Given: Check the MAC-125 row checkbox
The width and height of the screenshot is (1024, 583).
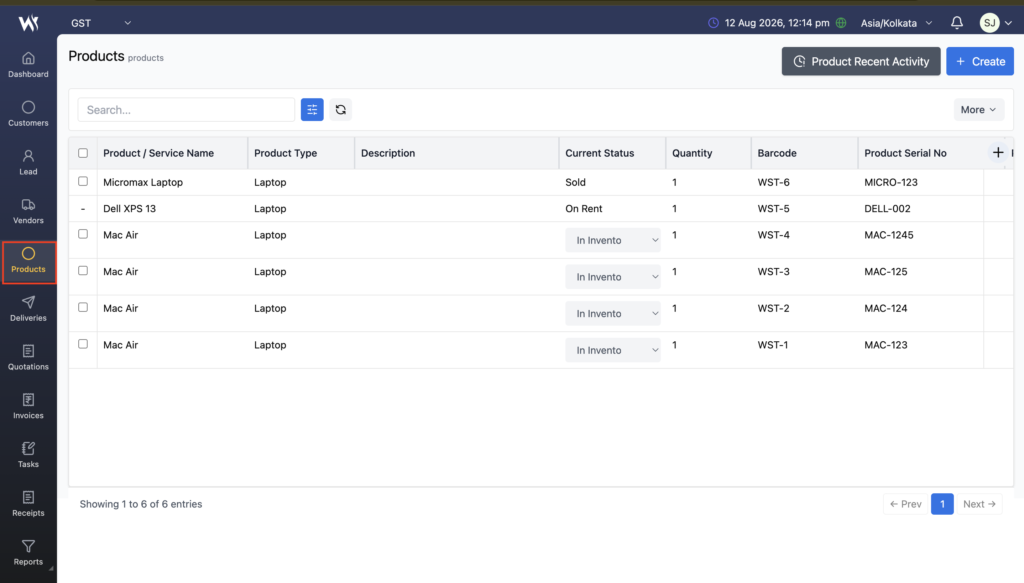Looking at the screenshot, I should (x=83, y=270).
